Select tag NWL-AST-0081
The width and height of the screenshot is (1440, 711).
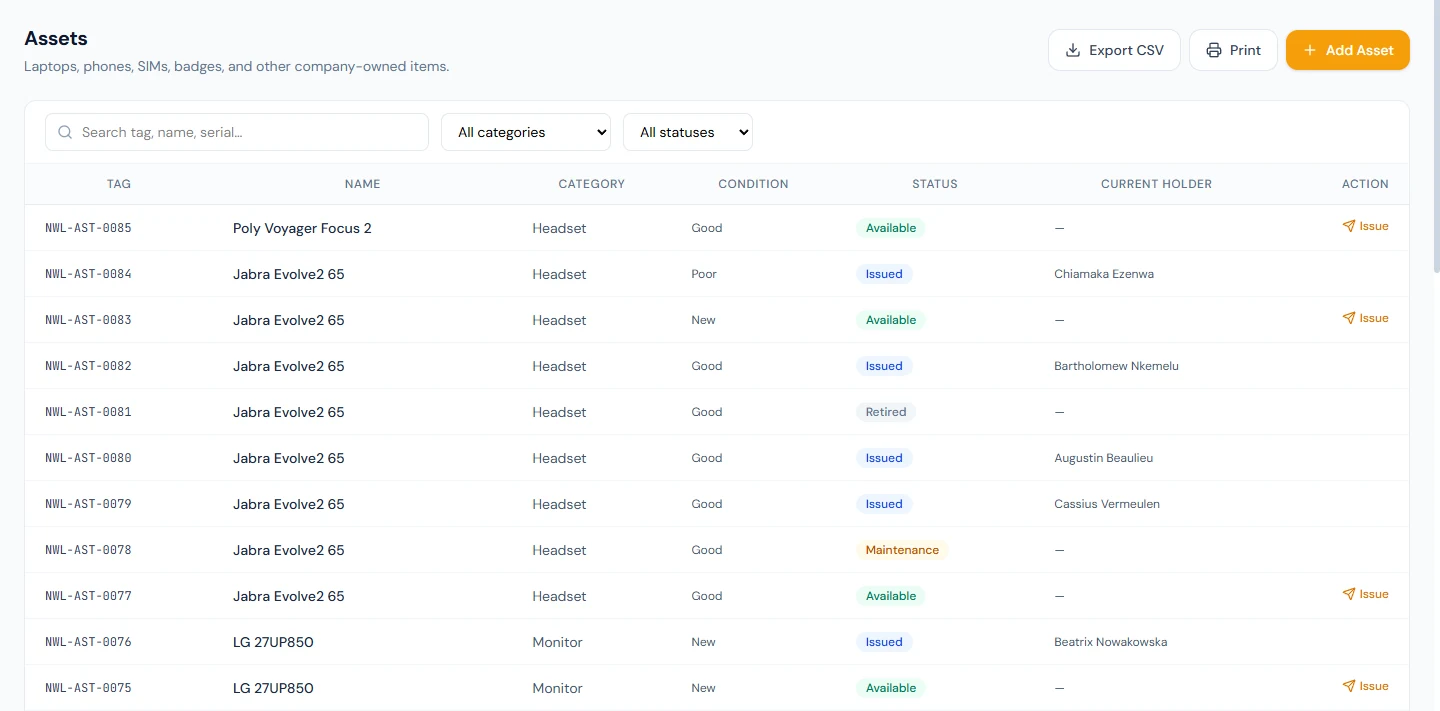click(x=88, y=412)
